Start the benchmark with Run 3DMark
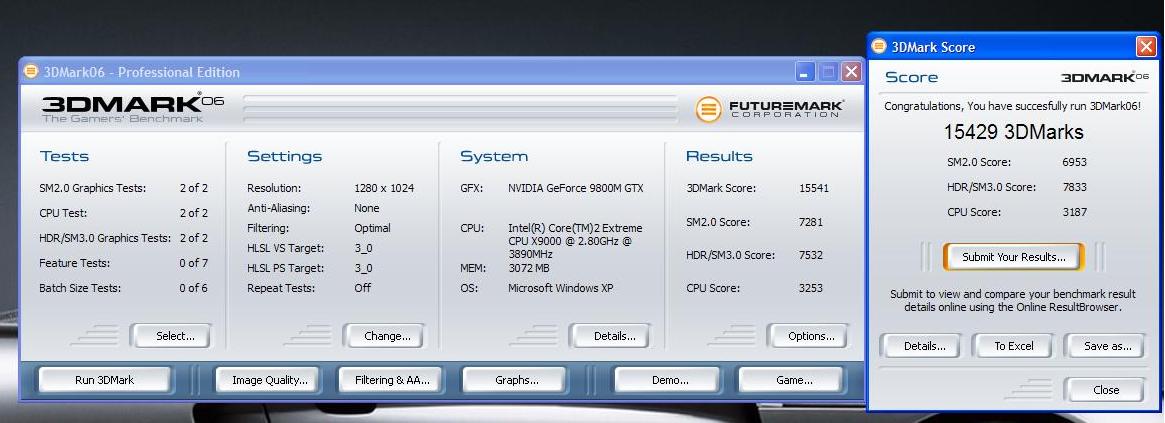This screenshot has width=1165, height=423. coord(104,380)
